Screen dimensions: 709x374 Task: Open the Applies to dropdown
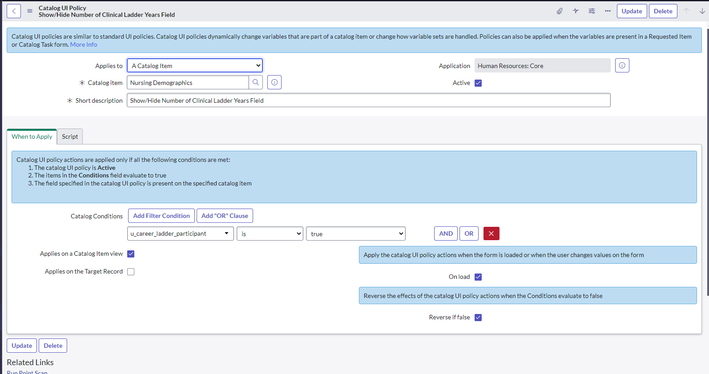(x=194, y=66)
